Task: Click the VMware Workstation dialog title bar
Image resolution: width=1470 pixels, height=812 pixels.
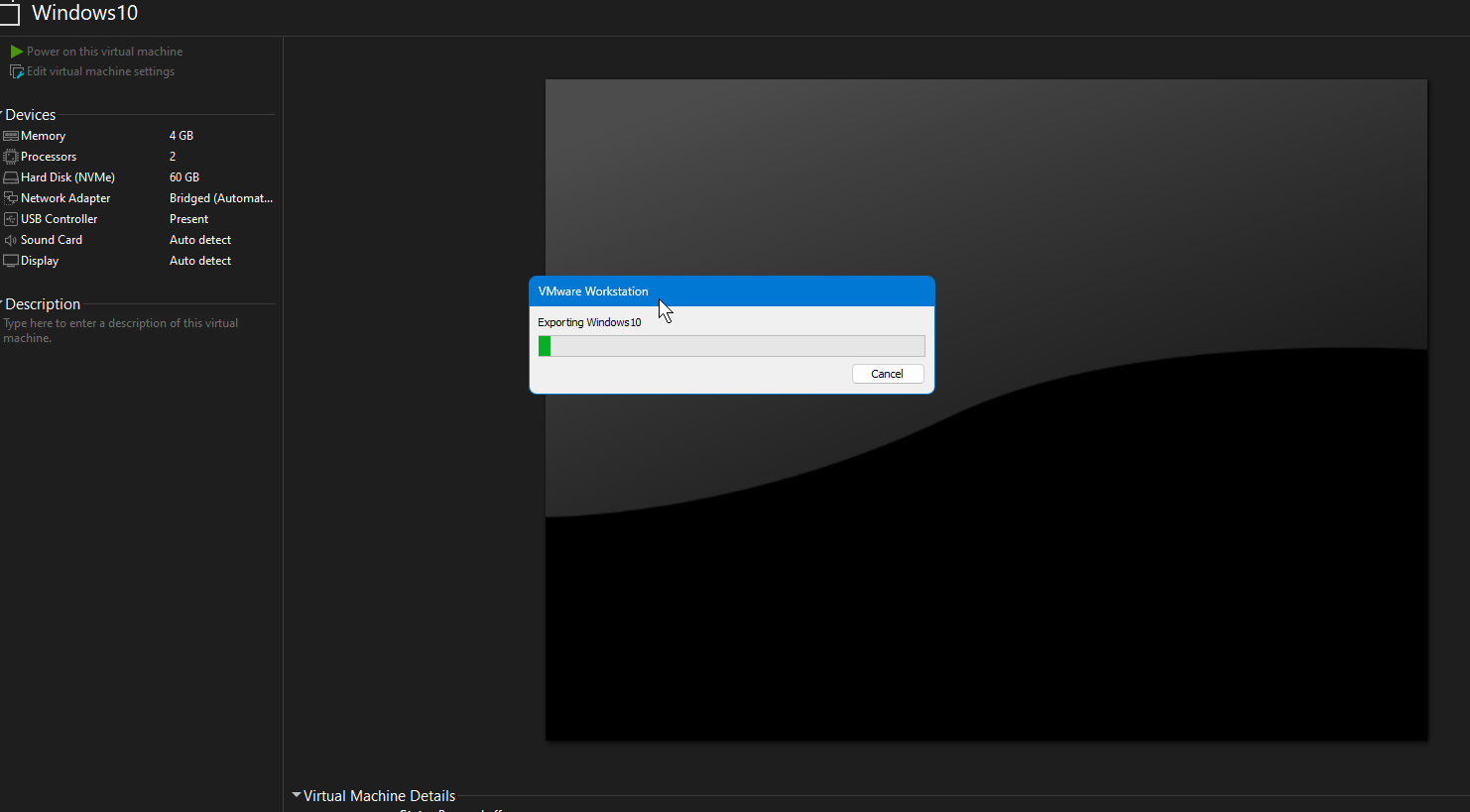Action: (x=732, y=291)
